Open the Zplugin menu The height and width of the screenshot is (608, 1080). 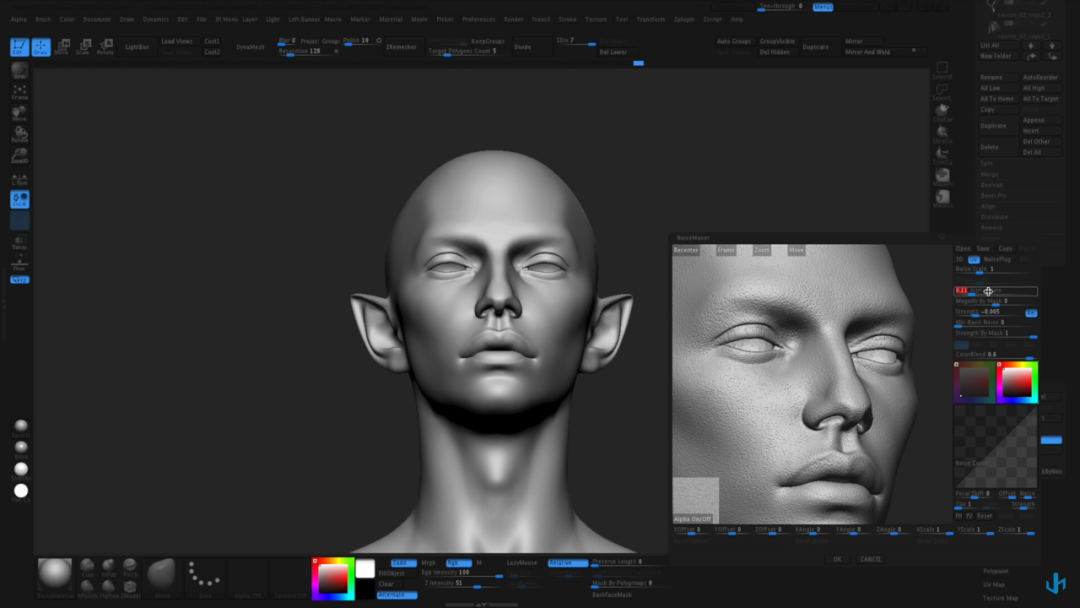684,19
